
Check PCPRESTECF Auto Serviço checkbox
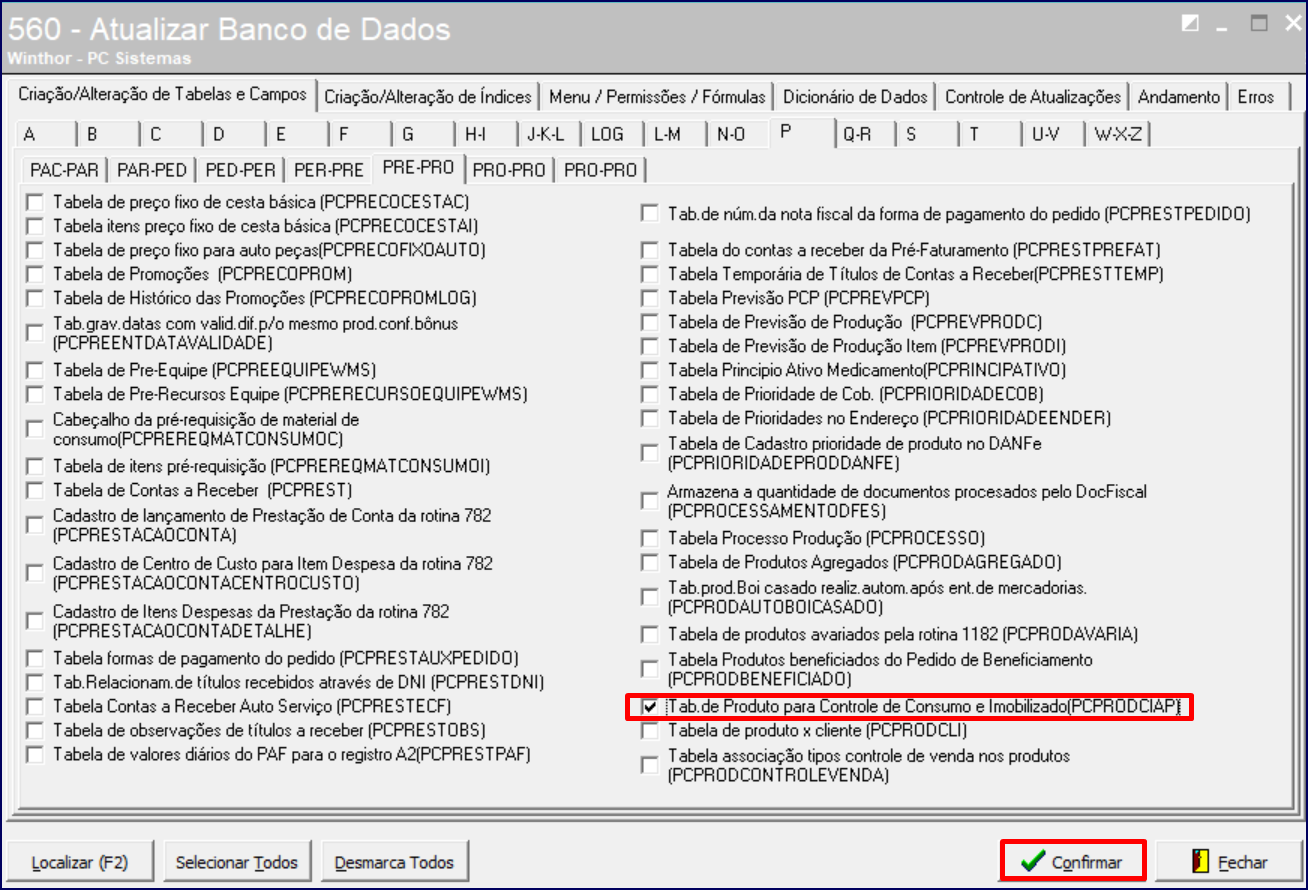[36, 707]
